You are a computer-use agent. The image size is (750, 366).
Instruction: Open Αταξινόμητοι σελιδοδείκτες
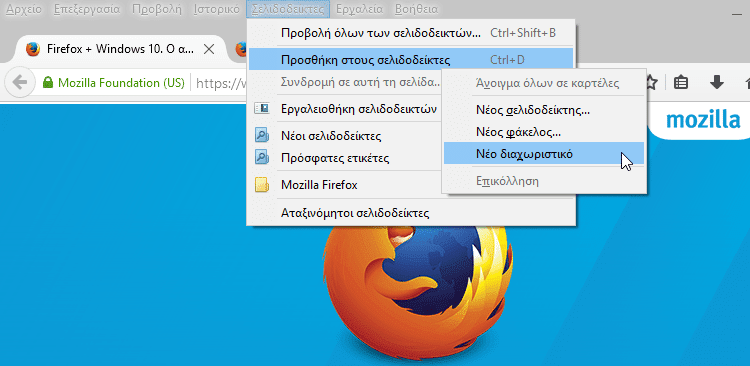pos(411,212)
